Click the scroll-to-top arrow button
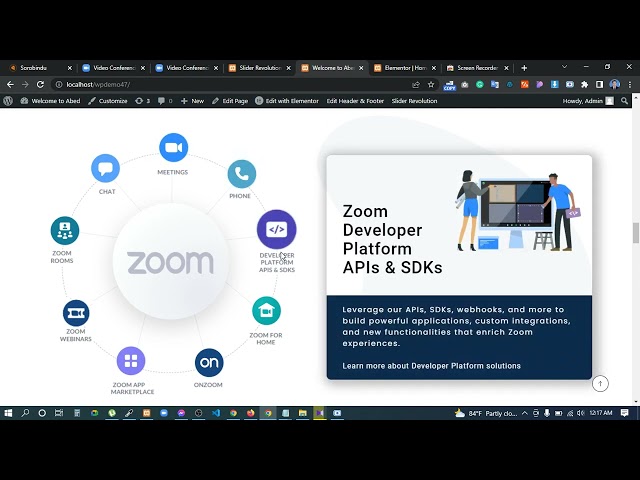The height and width of the screenshot is (480, 640). (600, 383)
